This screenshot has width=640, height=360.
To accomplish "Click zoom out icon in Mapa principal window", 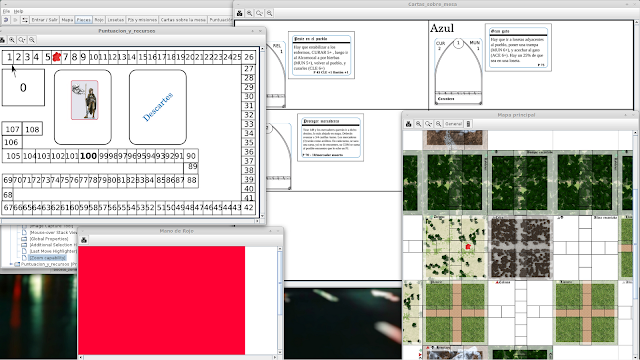I will click(438, 124).
